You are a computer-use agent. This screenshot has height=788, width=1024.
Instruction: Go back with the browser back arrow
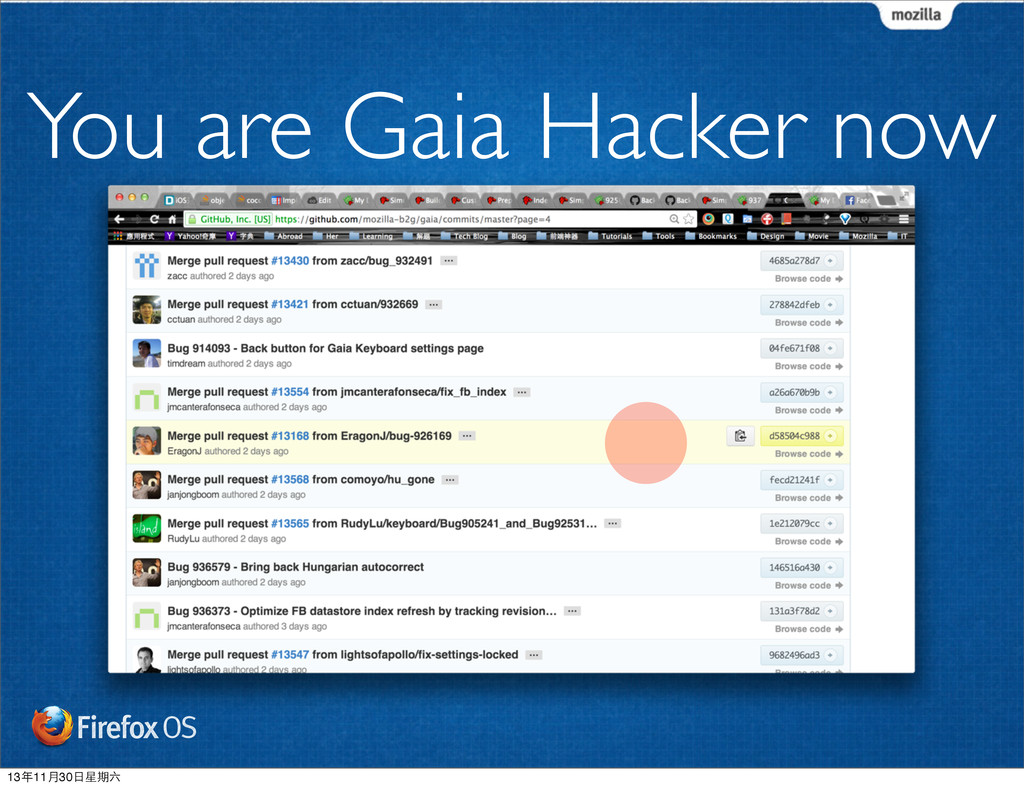click(x=119, y=219)
